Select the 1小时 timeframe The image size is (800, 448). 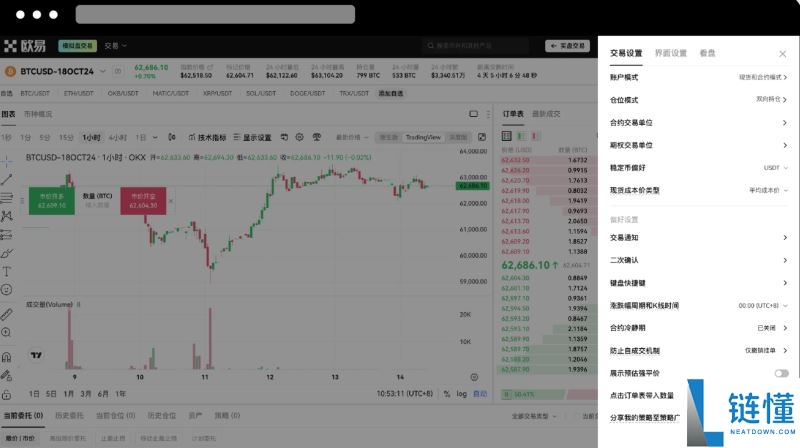pyautogui.click(x=91, y=137)
